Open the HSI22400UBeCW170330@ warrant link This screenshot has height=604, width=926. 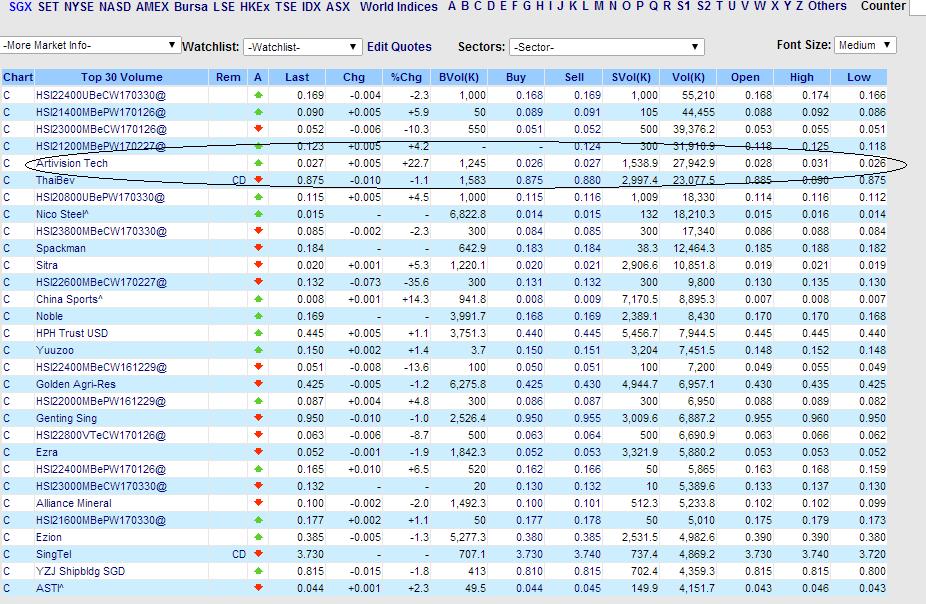tap(101, 95)
